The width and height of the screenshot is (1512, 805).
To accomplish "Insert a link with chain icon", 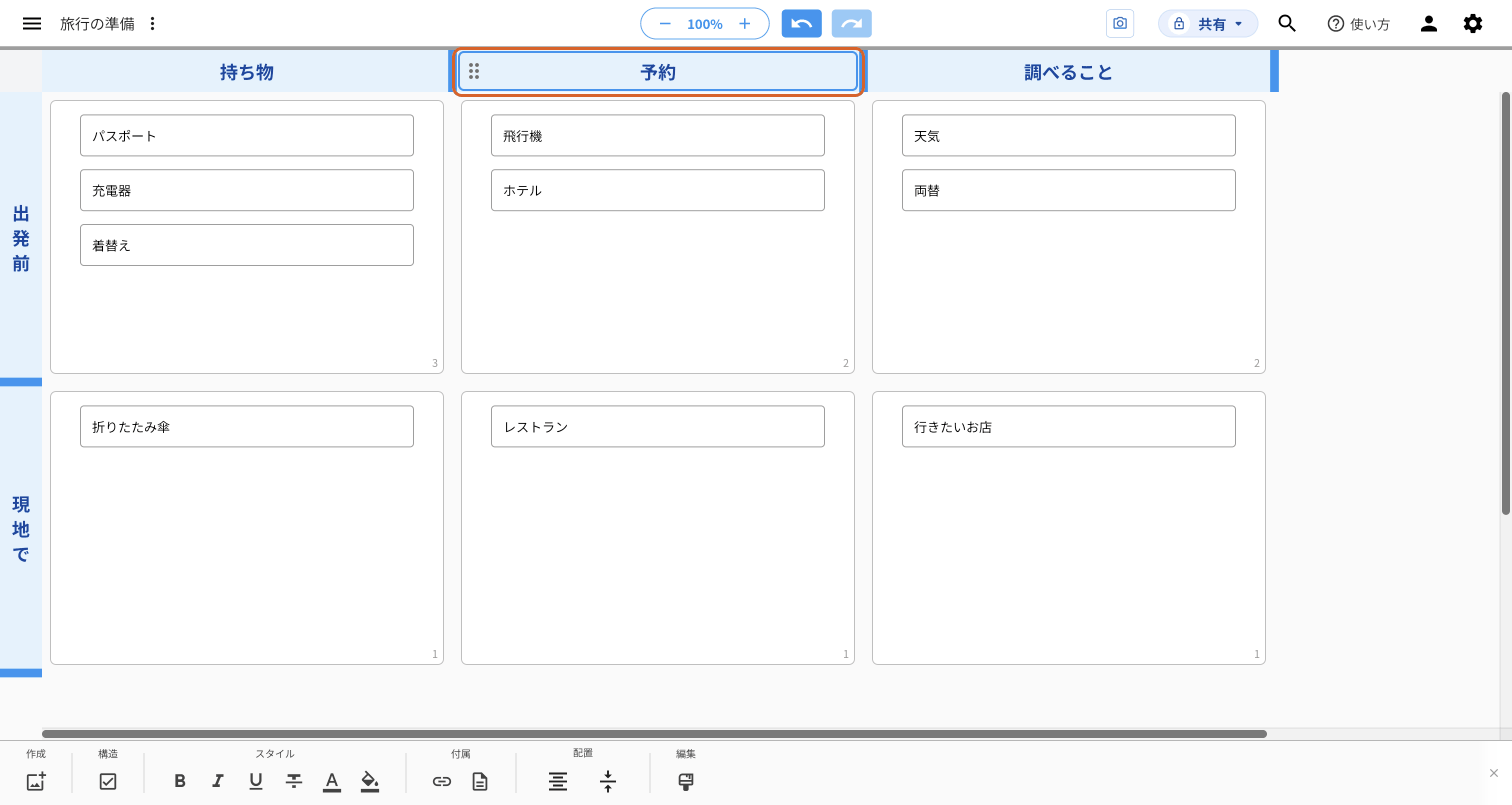I will click(x=442, y=782).
